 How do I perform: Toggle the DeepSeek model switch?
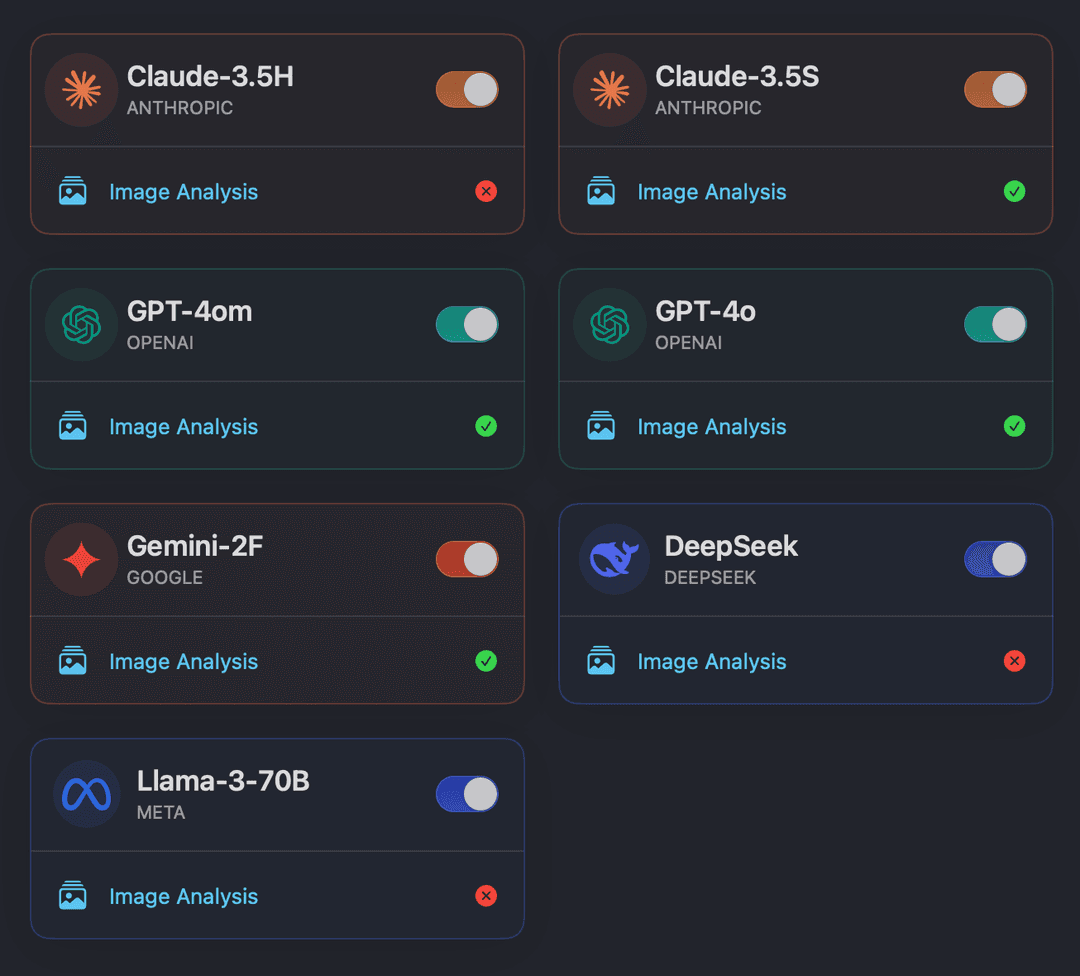coord(995,559)
